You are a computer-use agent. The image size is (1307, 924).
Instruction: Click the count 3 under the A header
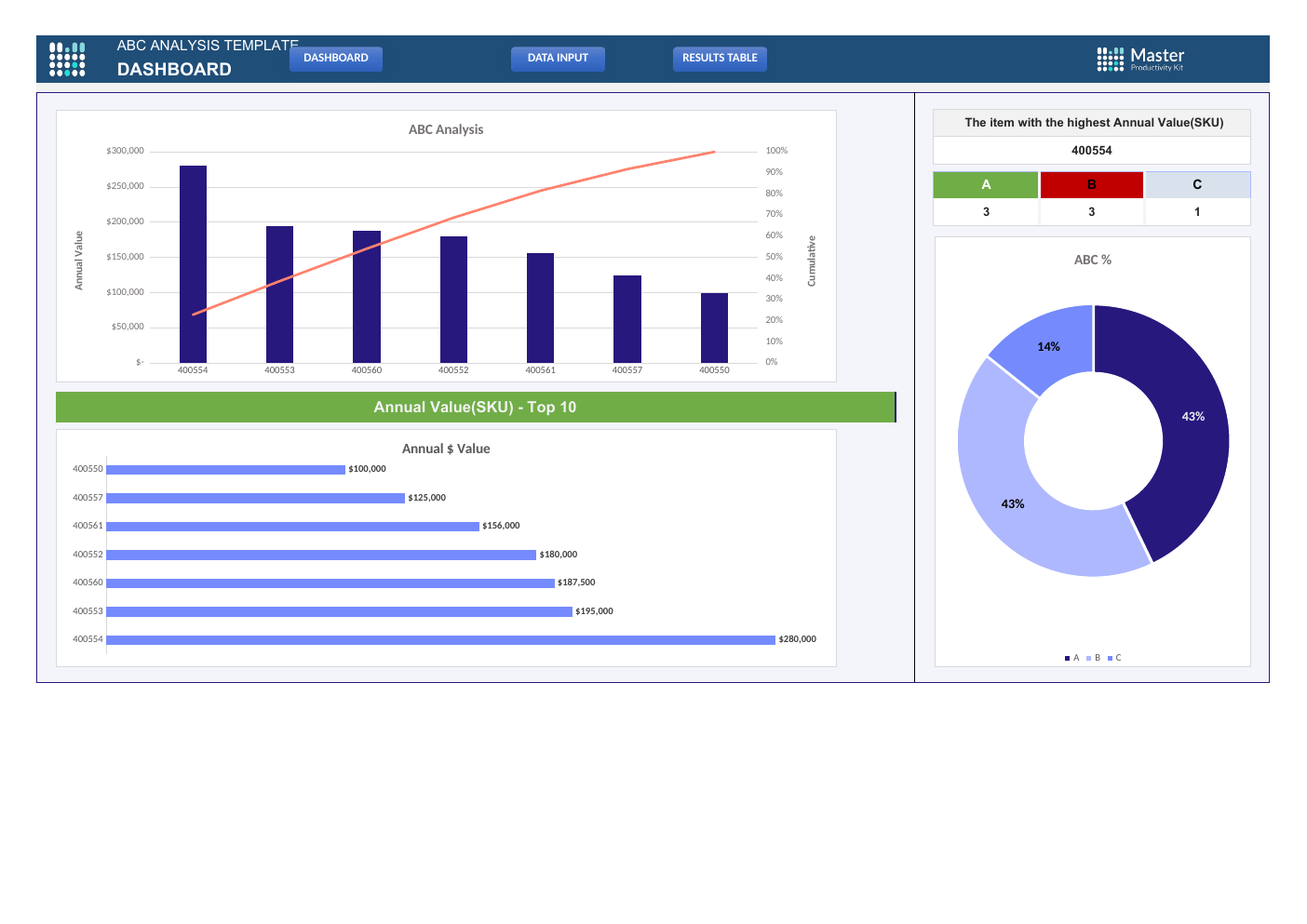click(x=986, y=212)
